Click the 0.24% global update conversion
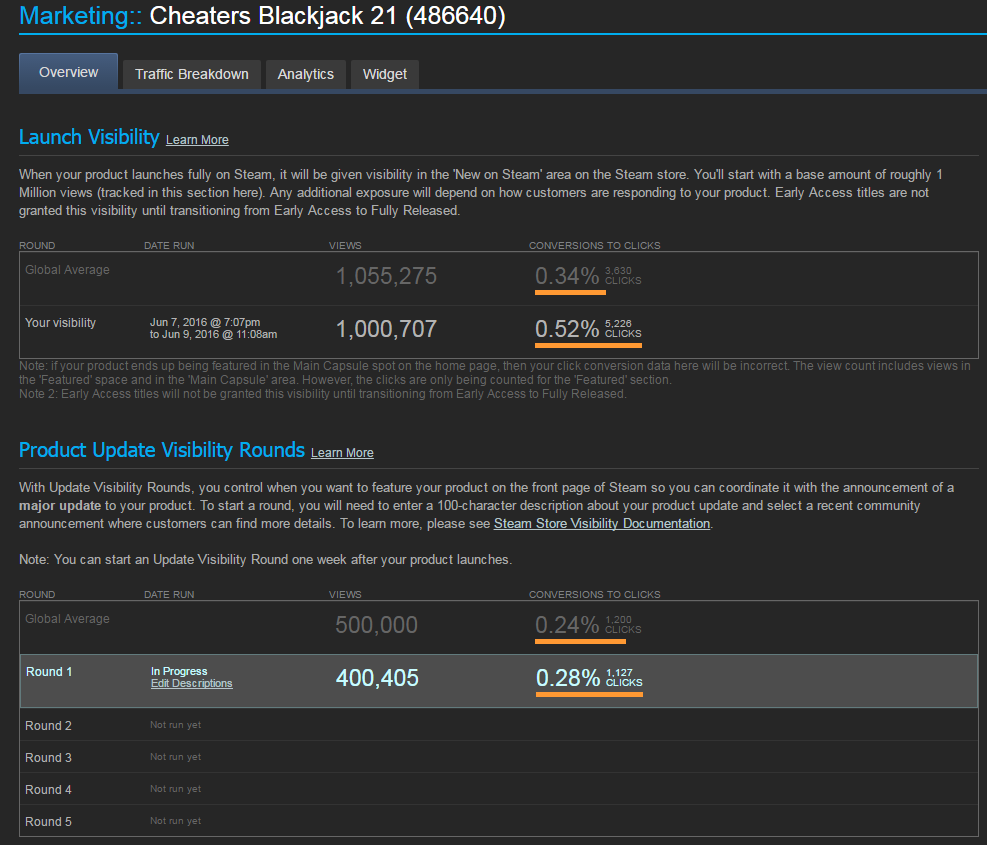 coord(567,625)
